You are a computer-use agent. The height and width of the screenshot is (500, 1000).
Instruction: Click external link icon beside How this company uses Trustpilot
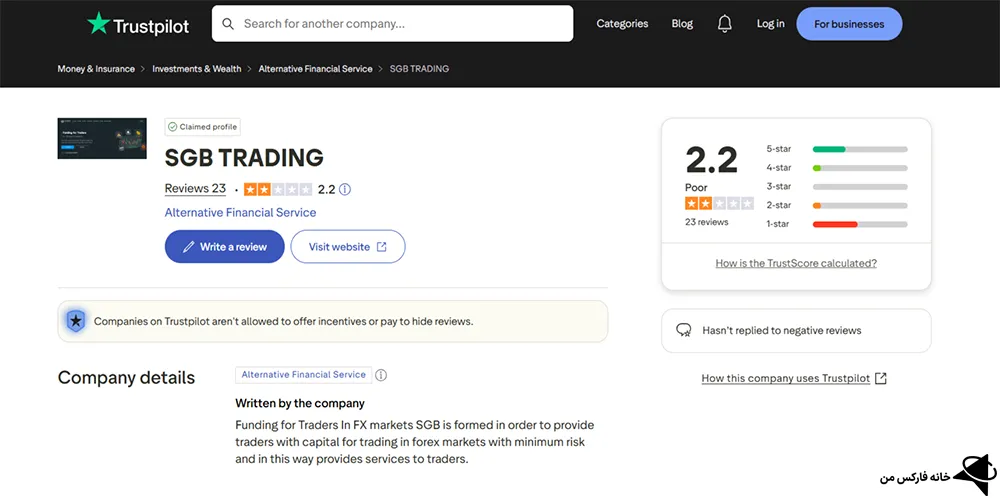click(x=881, y=378)
